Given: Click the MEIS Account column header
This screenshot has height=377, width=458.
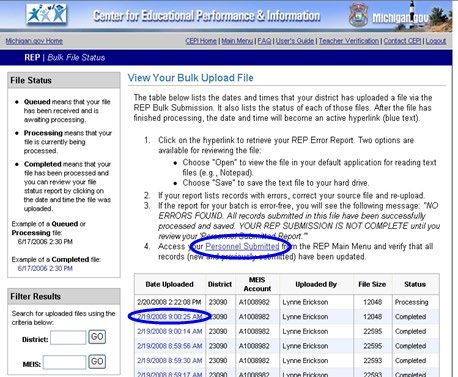Looking at the screenshot, I should click(257, 284).
